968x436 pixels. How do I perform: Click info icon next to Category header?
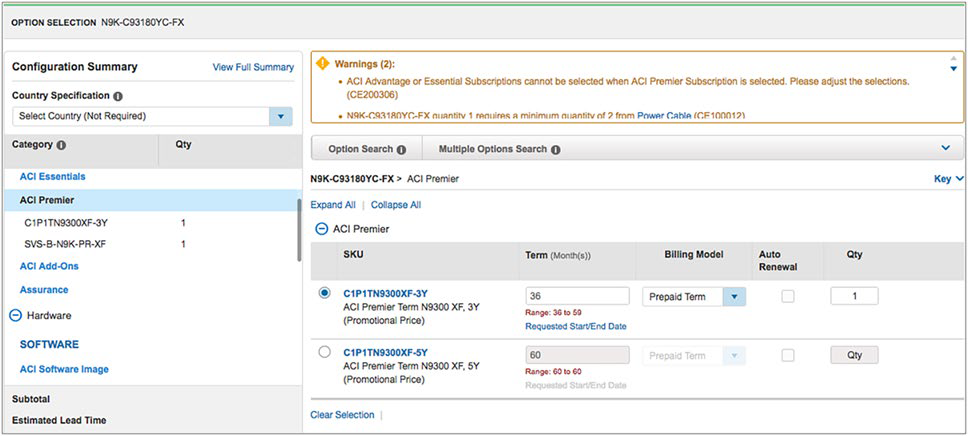(x=61, y=145)
